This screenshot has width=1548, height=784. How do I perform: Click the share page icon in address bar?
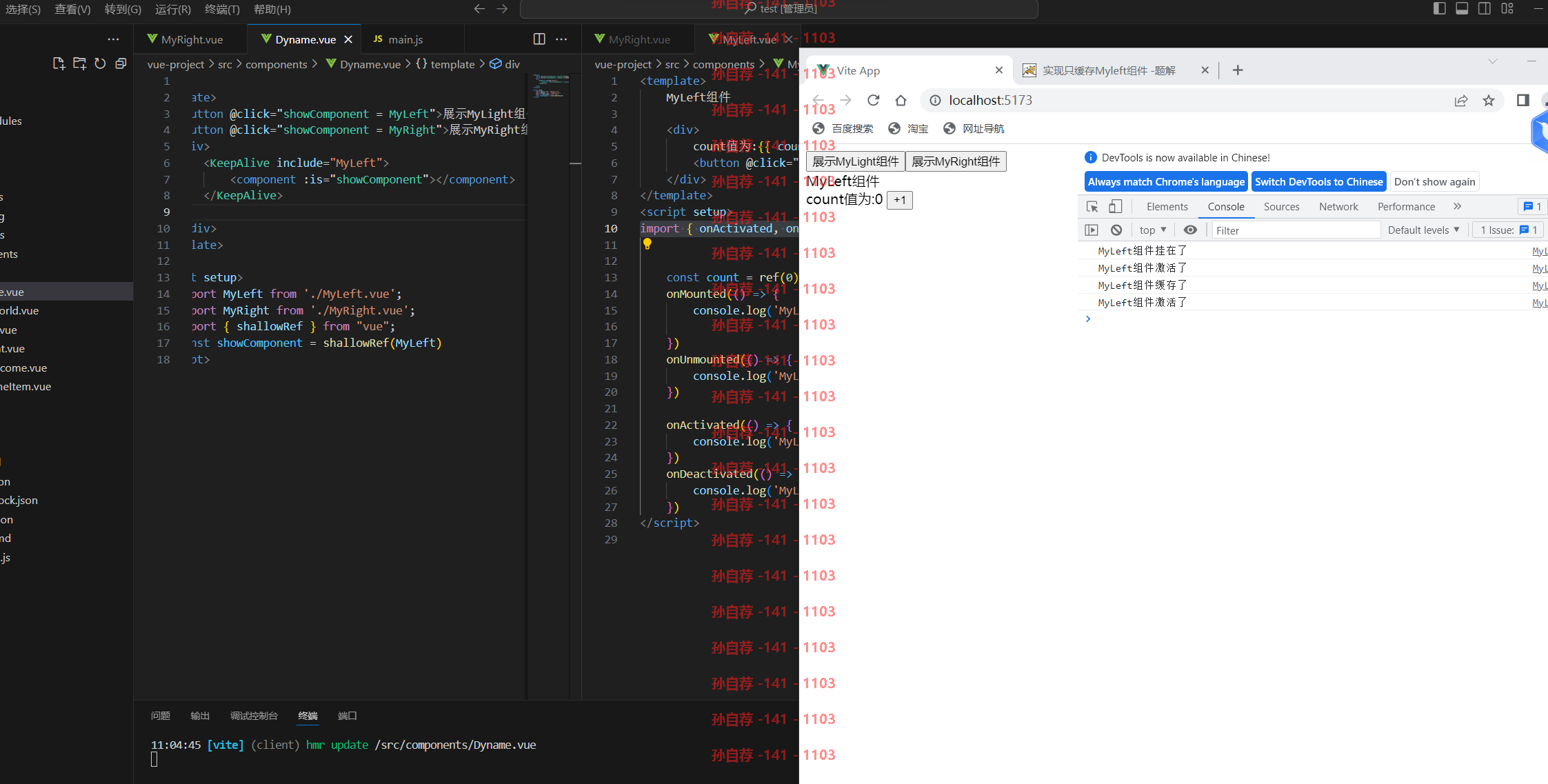(1461, 101)
